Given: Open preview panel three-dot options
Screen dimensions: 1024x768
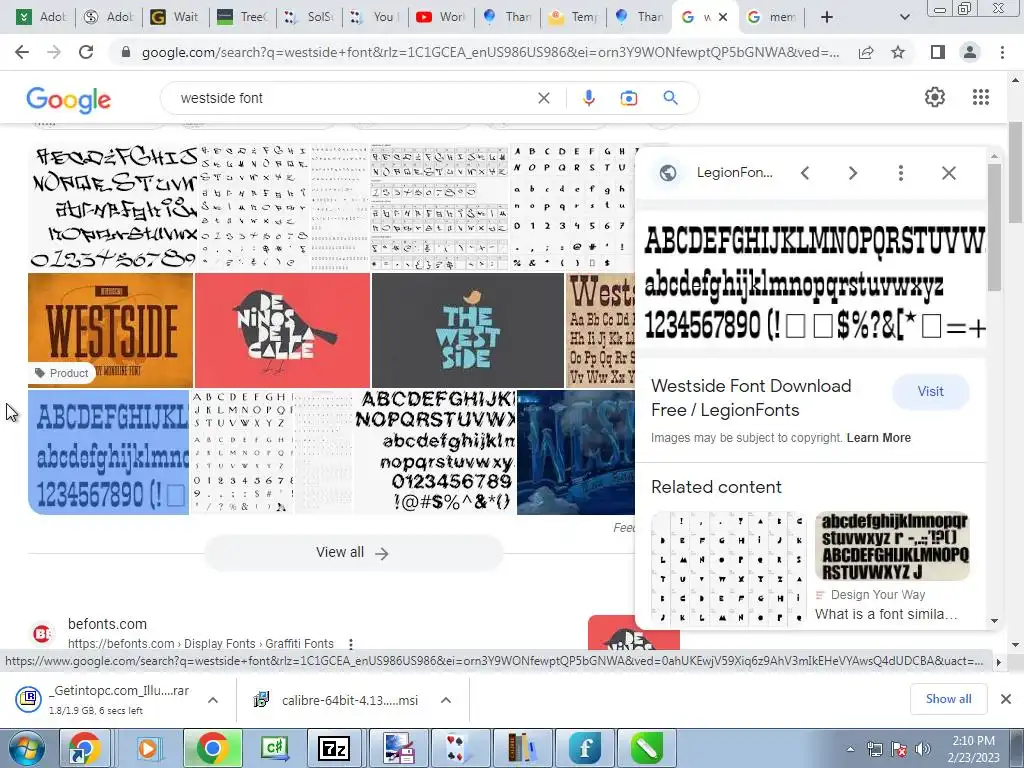Looking at the screenshot, I should point(901,173).
